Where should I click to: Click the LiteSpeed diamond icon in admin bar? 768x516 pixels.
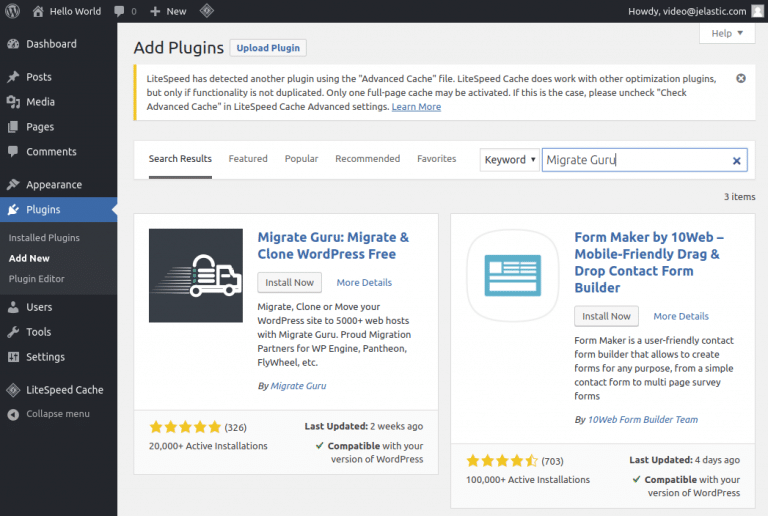click(x=207, y=10)
